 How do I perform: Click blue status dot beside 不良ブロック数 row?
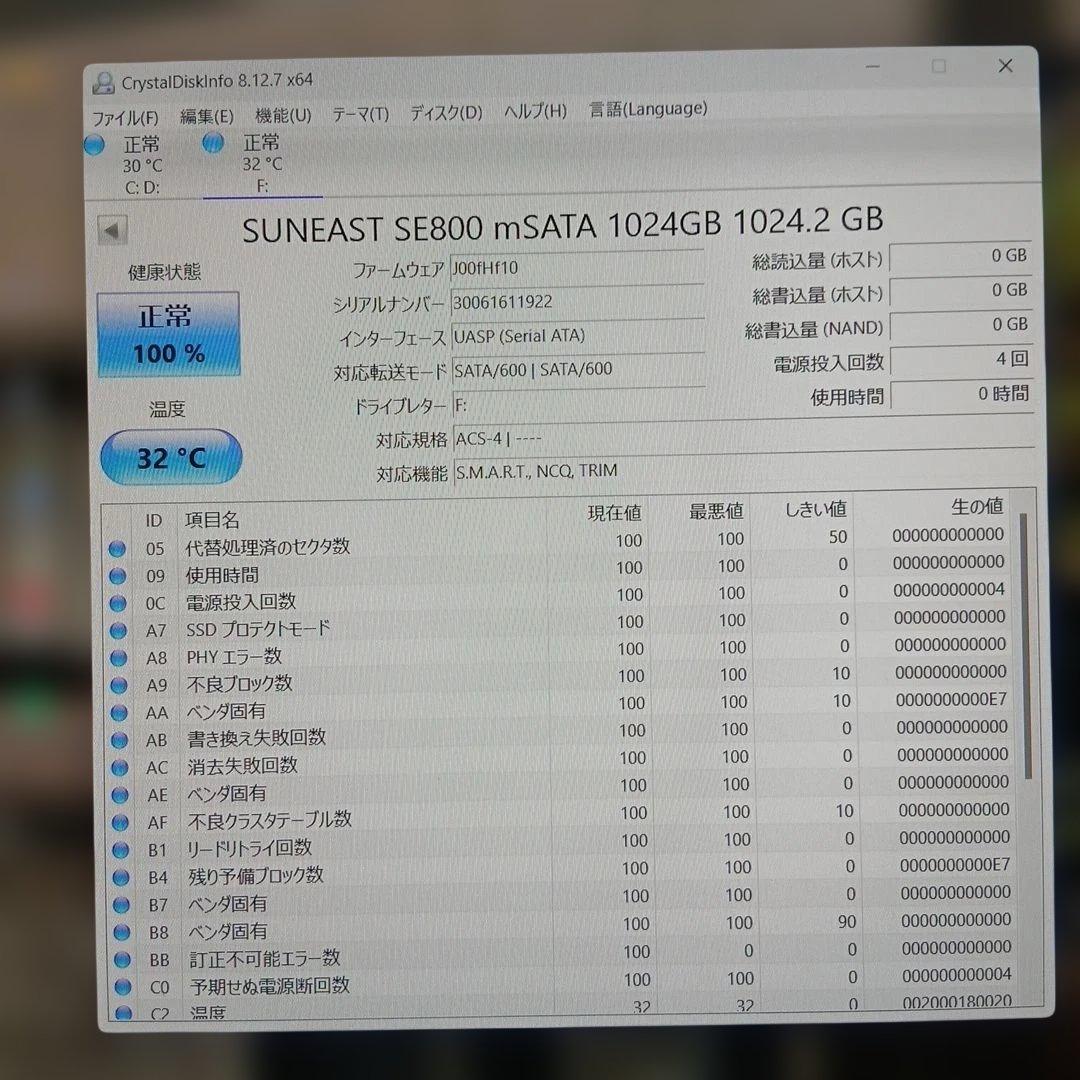pyautogui.click(x=119, y=684)
